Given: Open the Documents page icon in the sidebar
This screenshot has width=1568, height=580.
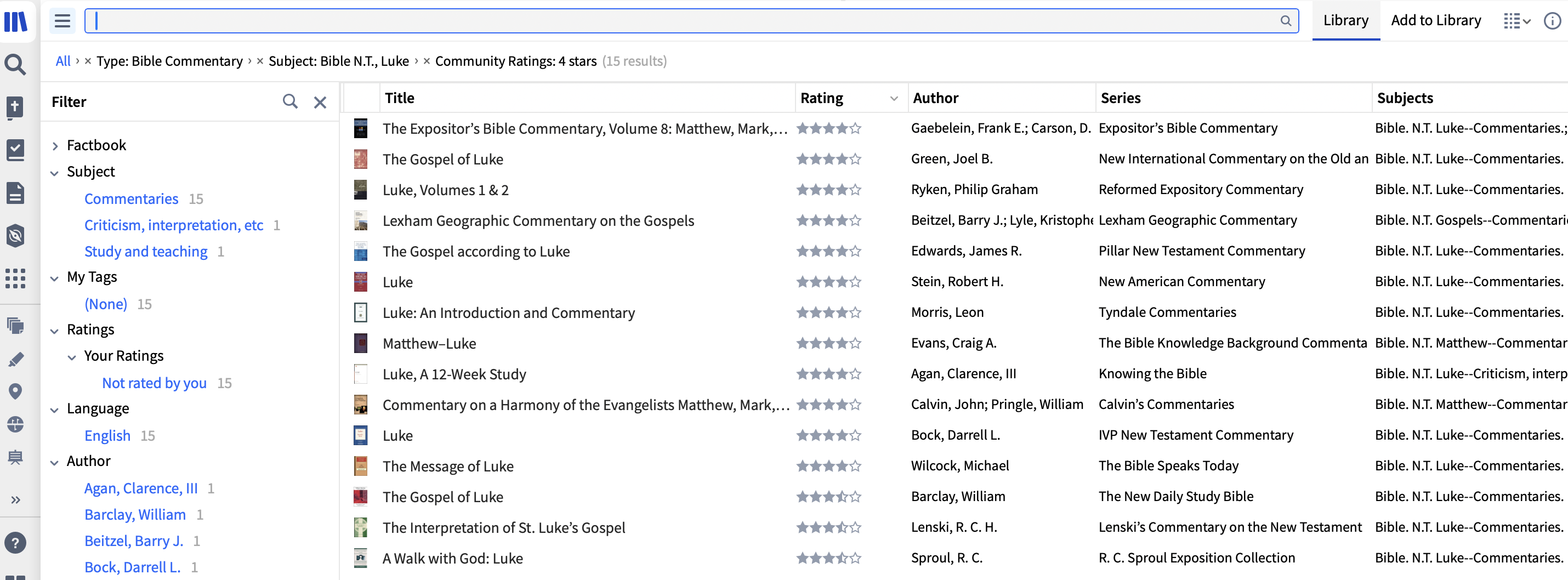Looking at the screenshot, I should [x=15, y=193].
